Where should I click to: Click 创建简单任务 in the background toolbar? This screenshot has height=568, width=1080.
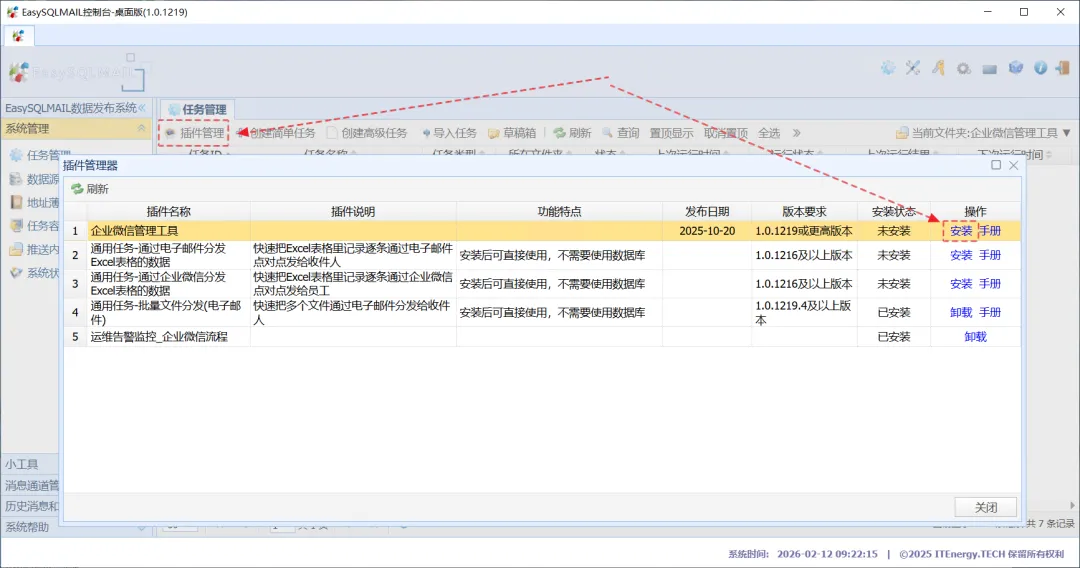[x=276, y=133]
